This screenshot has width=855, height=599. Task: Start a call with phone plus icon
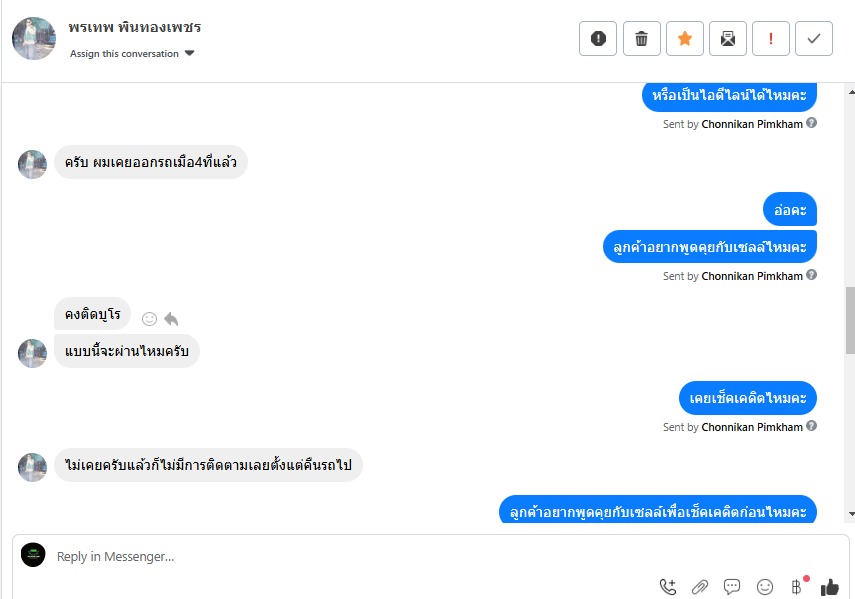pos(668,586)
